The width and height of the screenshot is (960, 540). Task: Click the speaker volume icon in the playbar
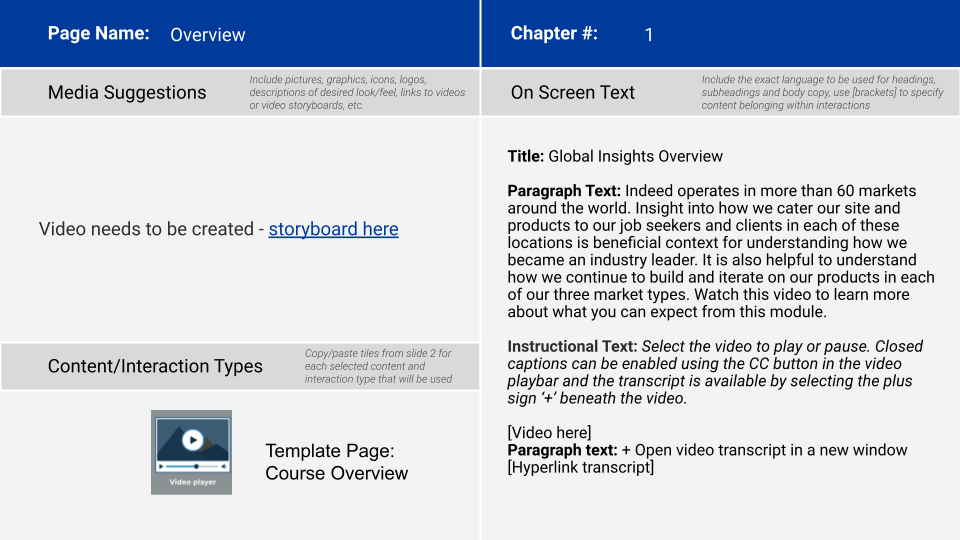coord(224,466)
